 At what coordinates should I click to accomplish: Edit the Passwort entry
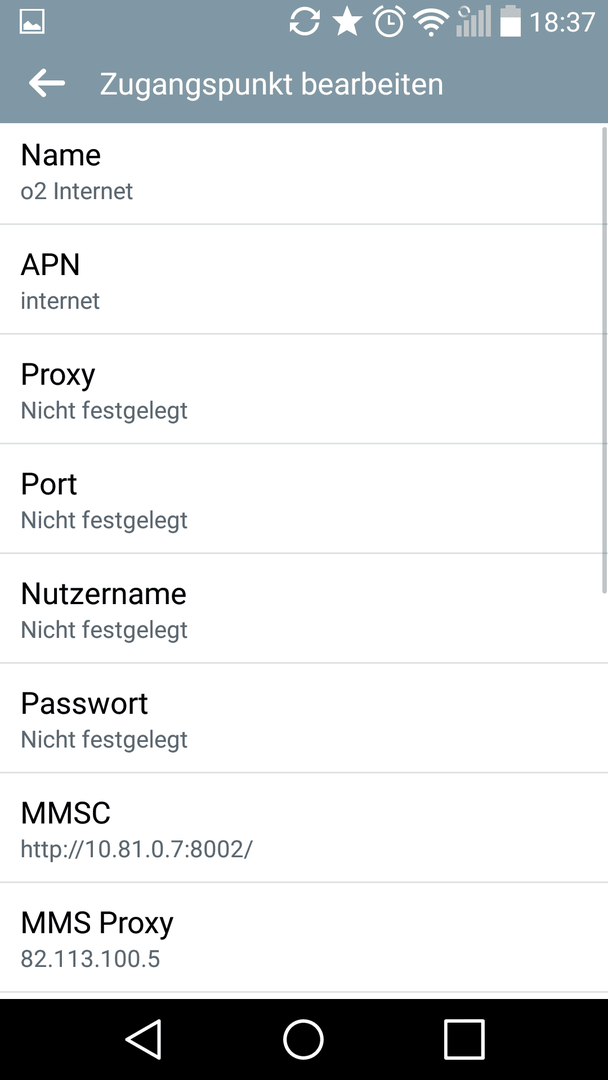pos(301,718)
